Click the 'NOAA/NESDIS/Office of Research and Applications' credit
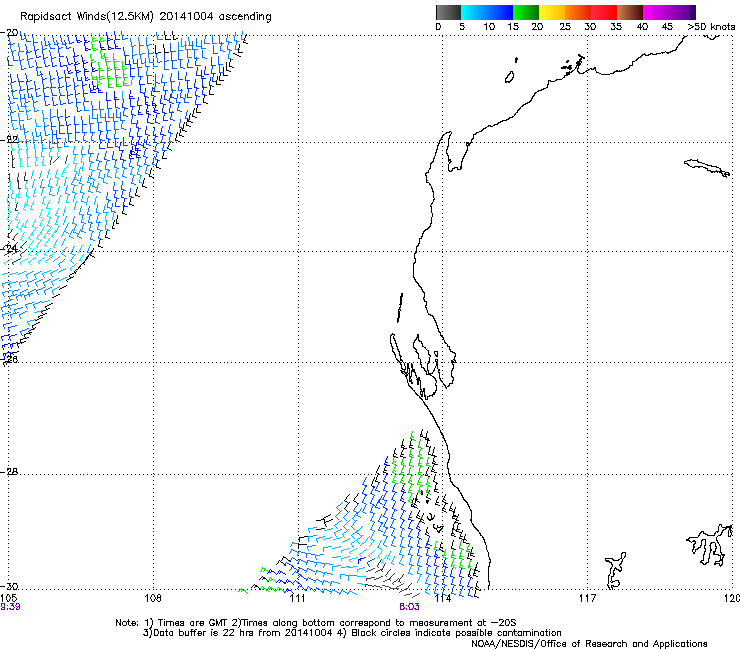The height and width of the screenshot is (650, 740). 589,644
